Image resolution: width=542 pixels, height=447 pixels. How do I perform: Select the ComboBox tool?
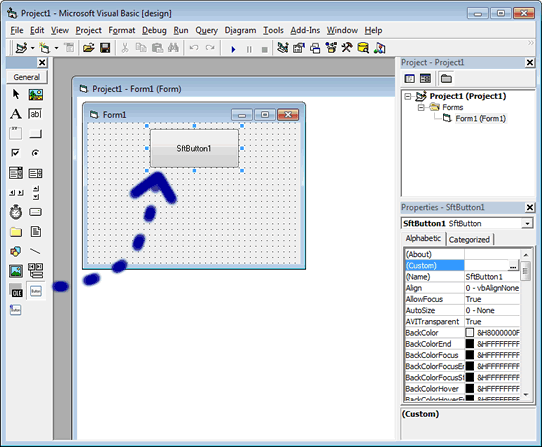[x=16, y=173]
